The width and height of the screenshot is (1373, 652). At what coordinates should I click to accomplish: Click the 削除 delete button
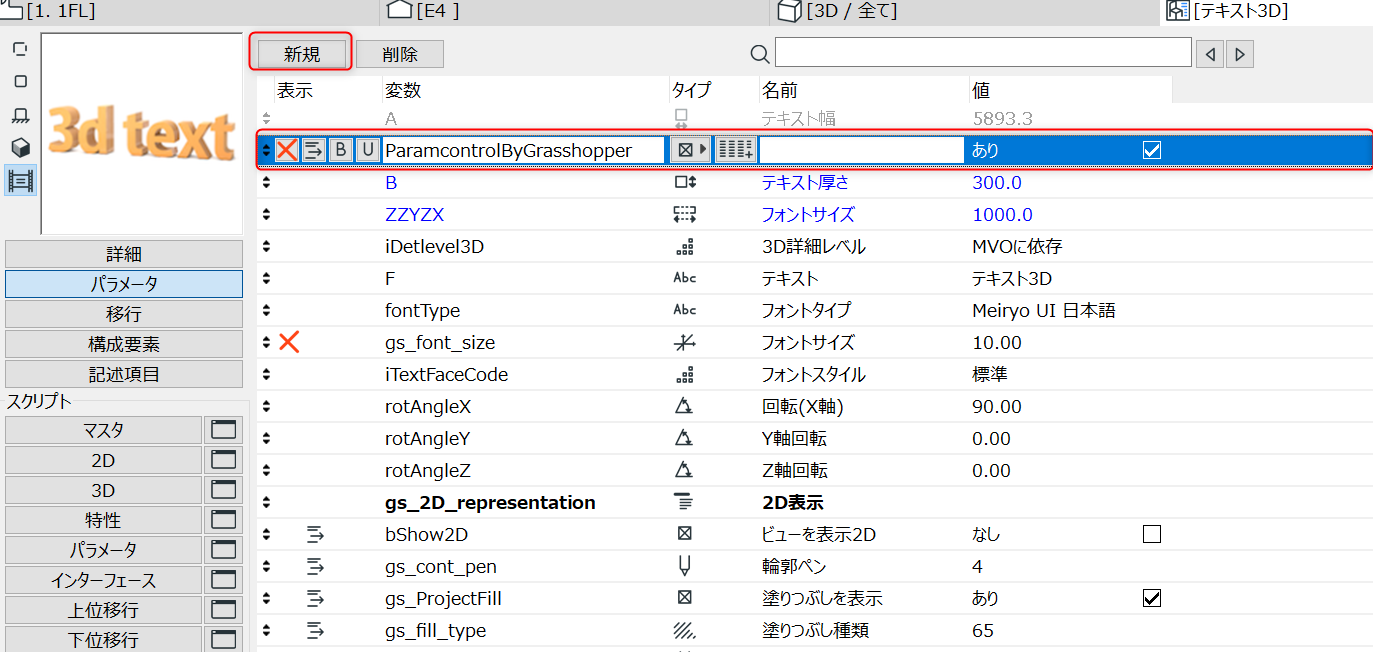(x=400, y=54)
